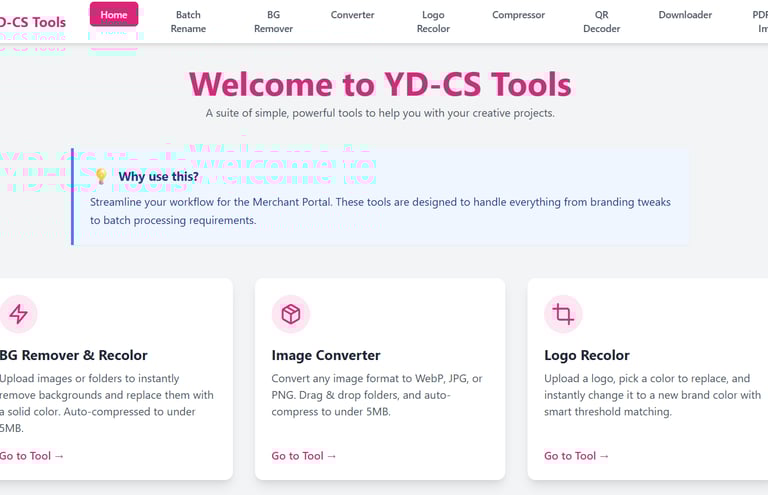The image size is (768, 495).
Task: Go to the Compressor tab
Action: tap(518, 15)
